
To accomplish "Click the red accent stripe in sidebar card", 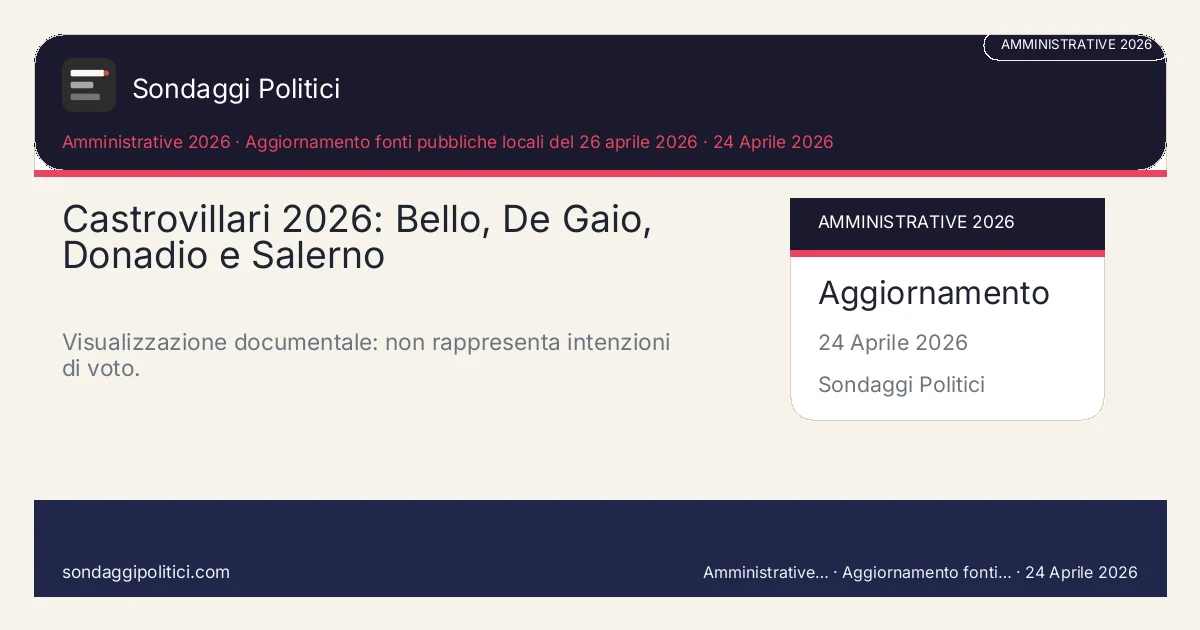I will (947, 254).
